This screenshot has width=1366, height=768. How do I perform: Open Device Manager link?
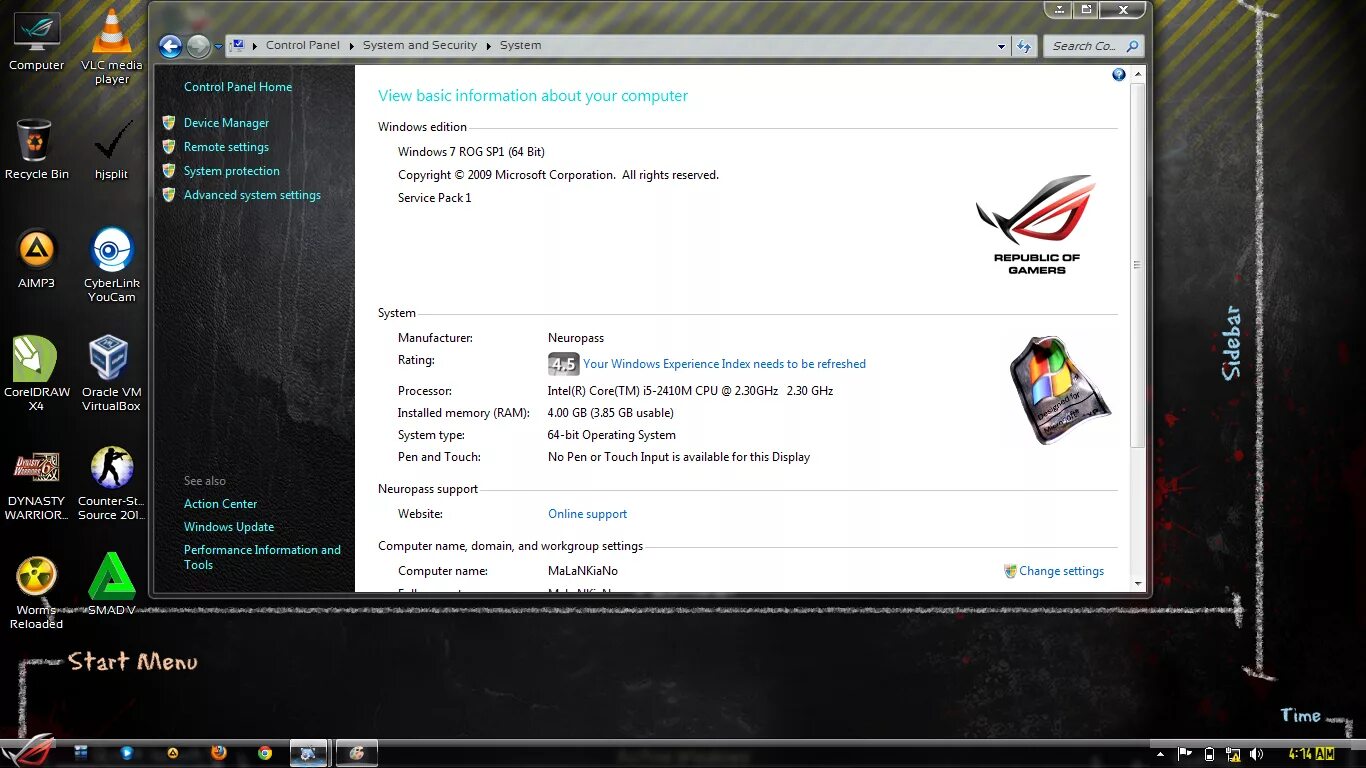(226, 123)
